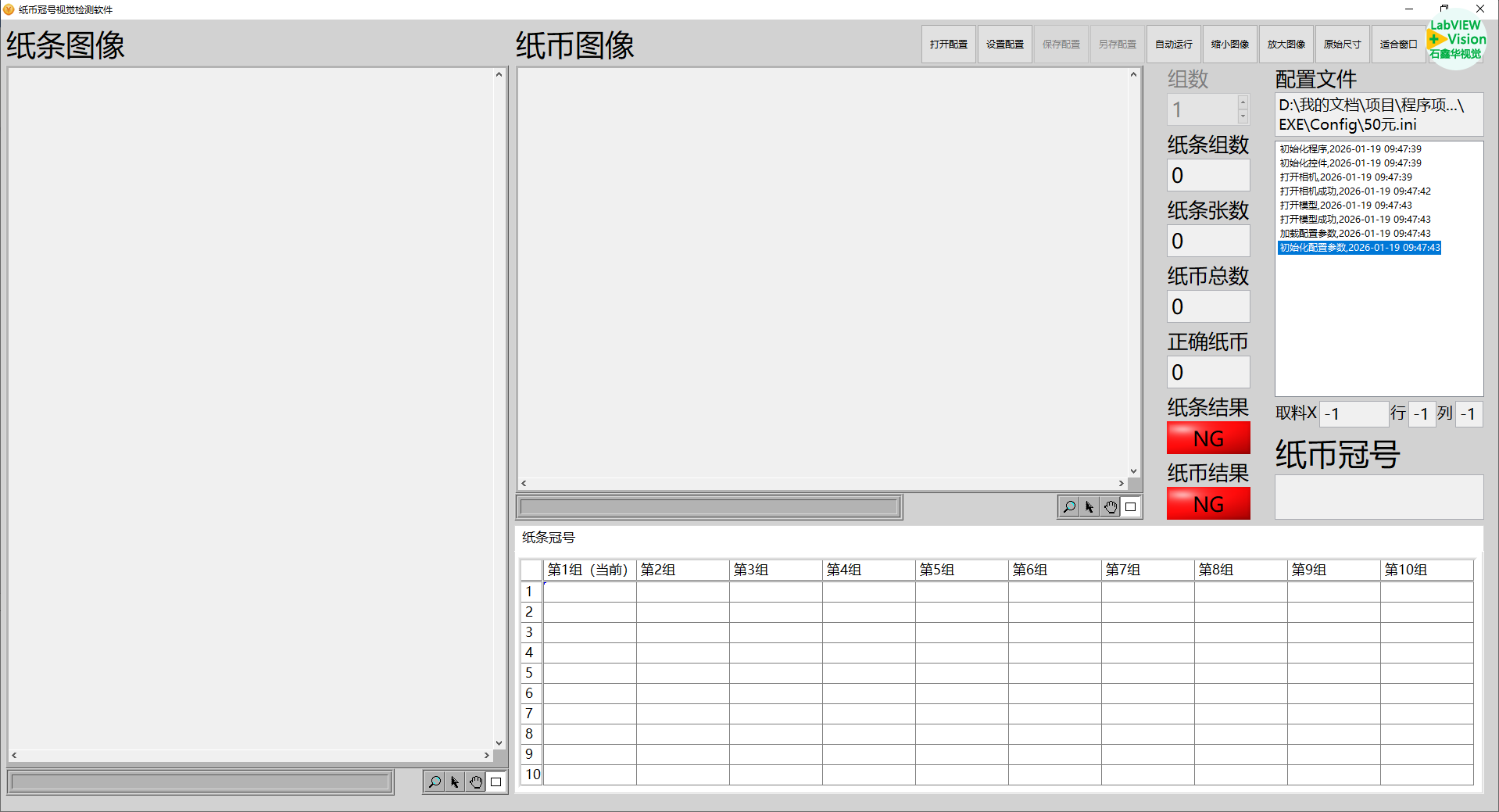Select the pointer tool under 纸条图像
Image resolution: width=1499 pixels, height=812 pixels.
pos(455,782)
